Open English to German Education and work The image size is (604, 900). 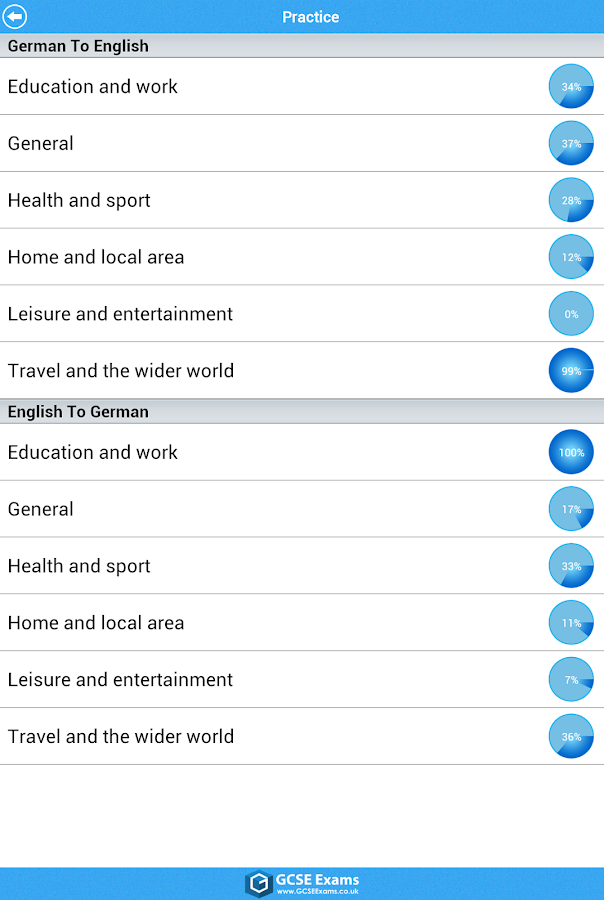[93, 452]
